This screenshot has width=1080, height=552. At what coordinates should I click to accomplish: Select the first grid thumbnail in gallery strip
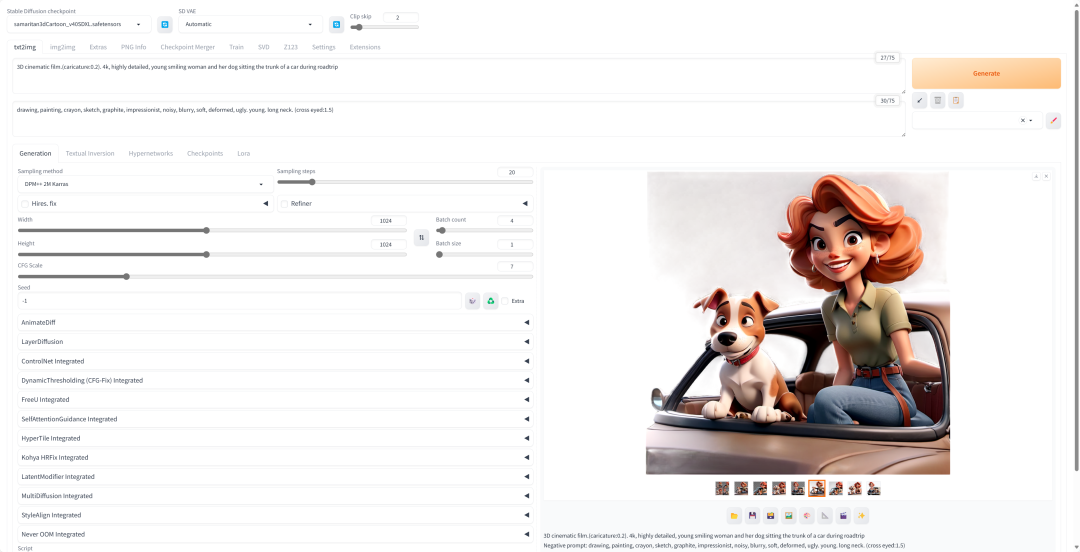pyautogui.click(x=722, y=488)
